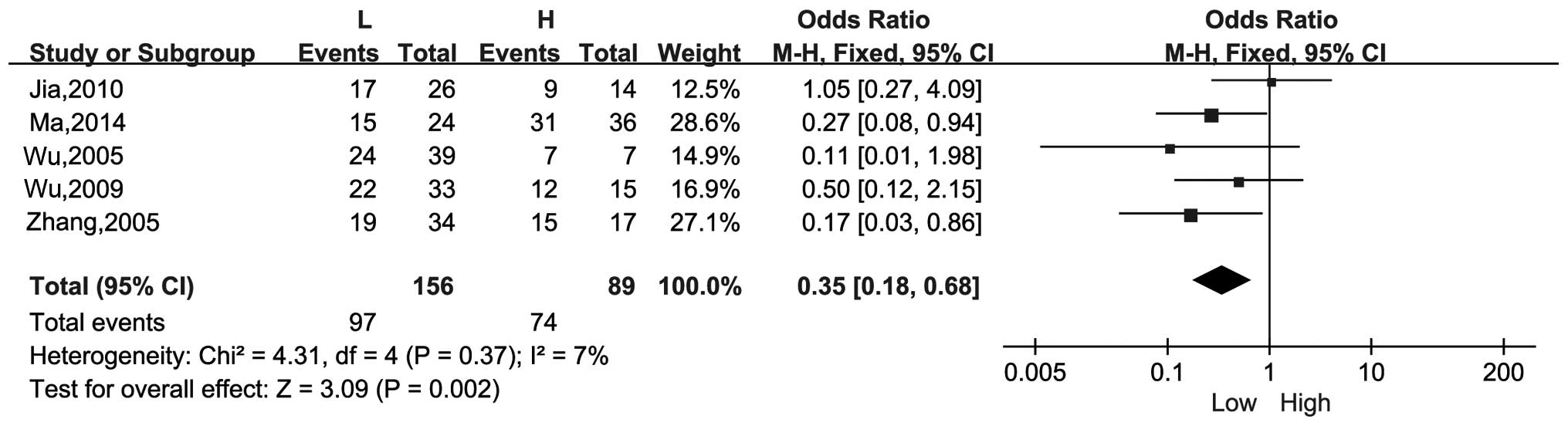Click the Weight column header
Viewport: 1568px width, 426px height.
(699, 53)
